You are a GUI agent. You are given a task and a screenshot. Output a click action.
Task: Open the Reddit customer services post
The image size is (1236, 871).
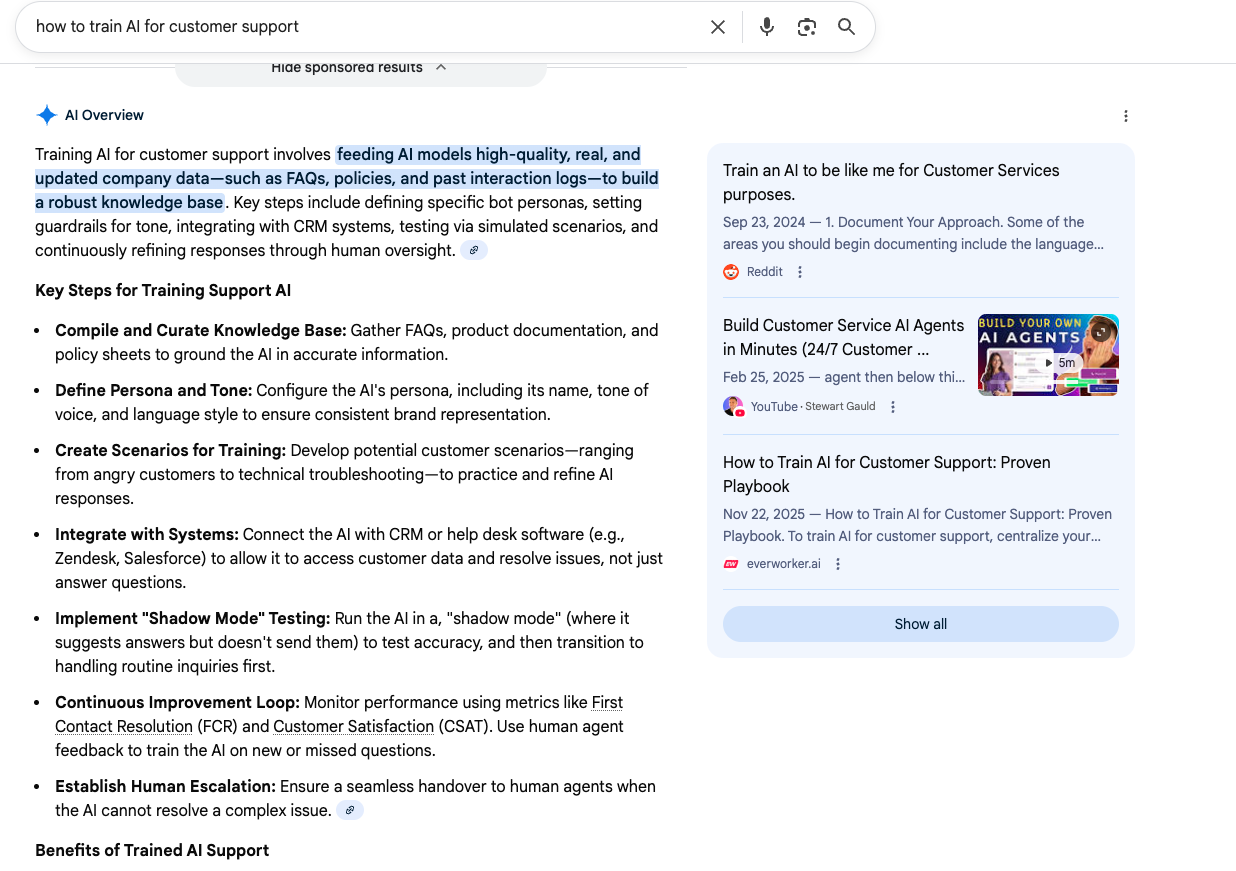pyautogui.click(x=890, y=182)
